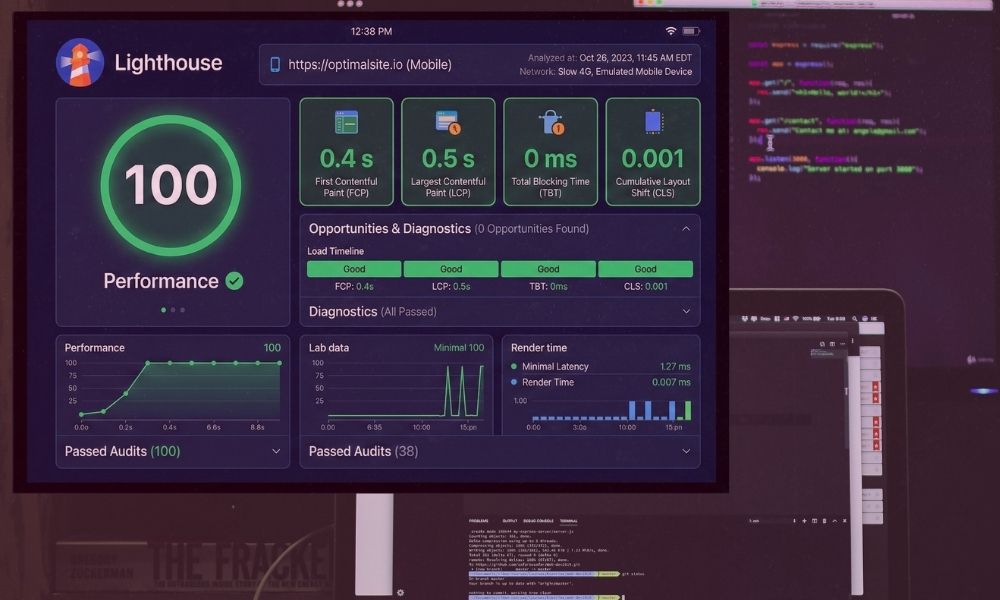Select the first carousel dot under Performance

click(x=162, y=310)
